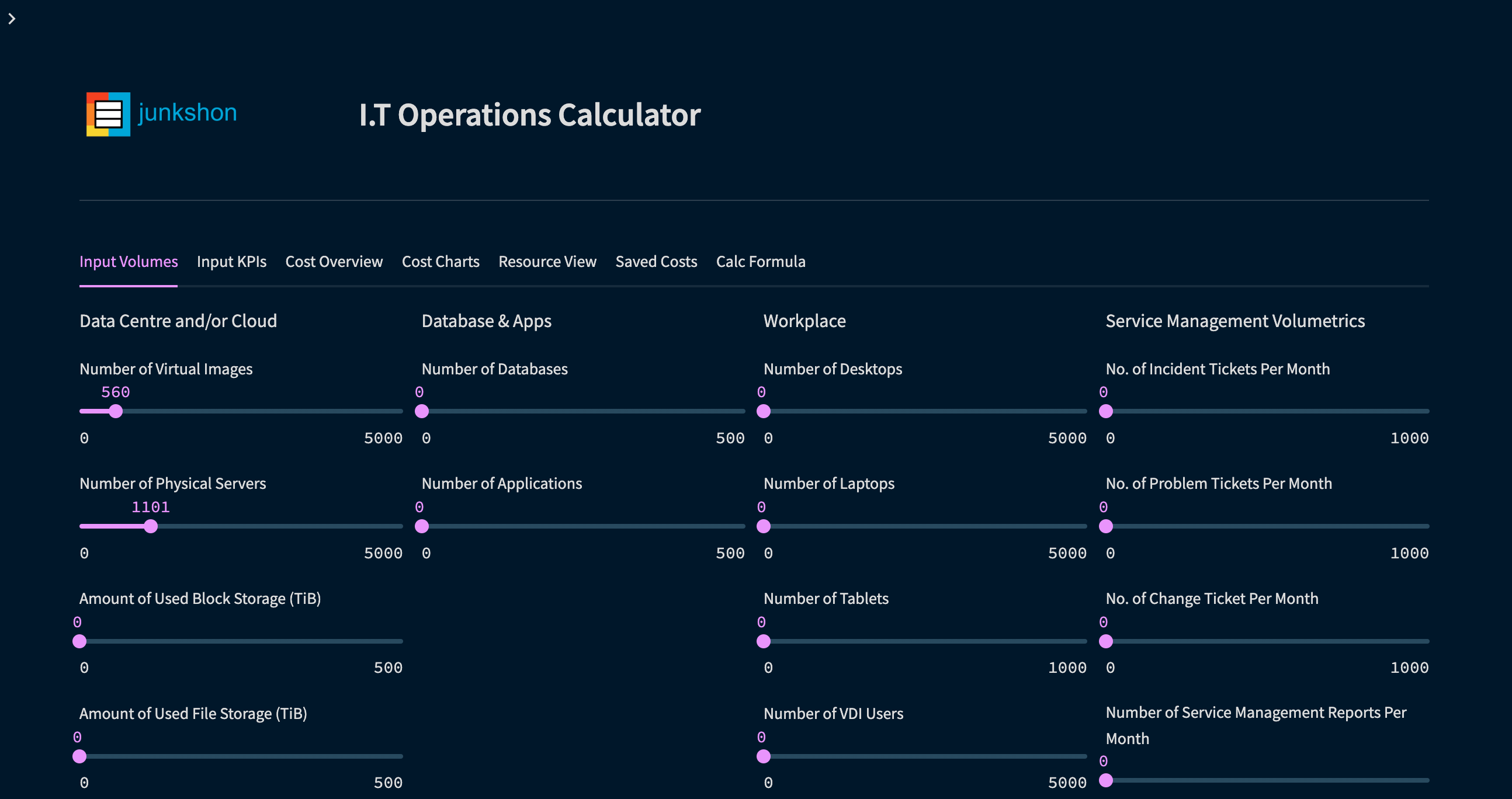The height and width of the screenshot is (799, 1512).
Task: Expand the collapsed sidebar chevron
Action: [12, 19]
